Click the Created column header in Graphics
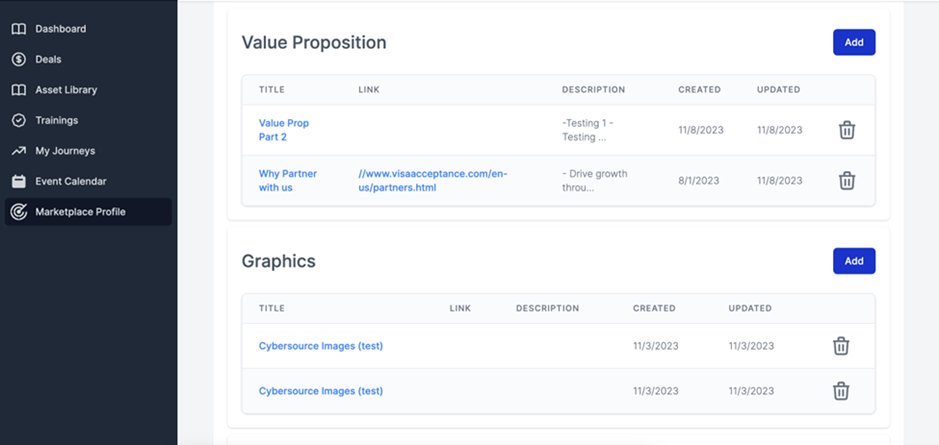The height and width of the screenshot is (445, 939). click(654, 308)
